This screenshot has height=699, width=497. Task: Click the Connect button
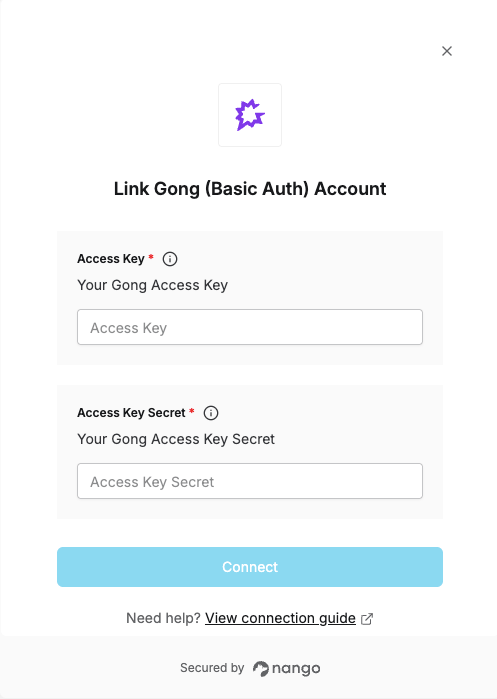coord(250,567)
